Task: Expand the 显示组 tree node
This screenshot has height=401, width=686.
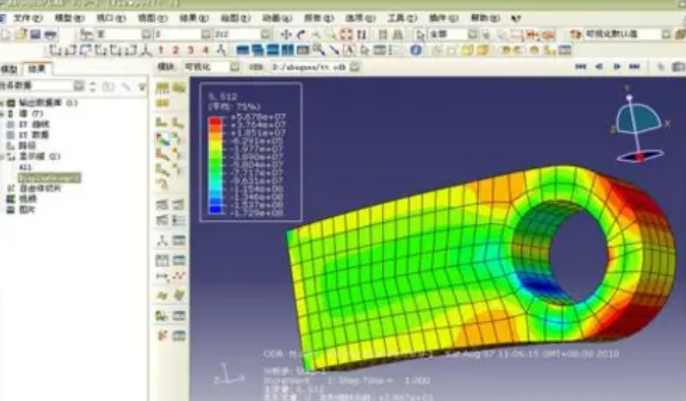Action: click(7, 156)
